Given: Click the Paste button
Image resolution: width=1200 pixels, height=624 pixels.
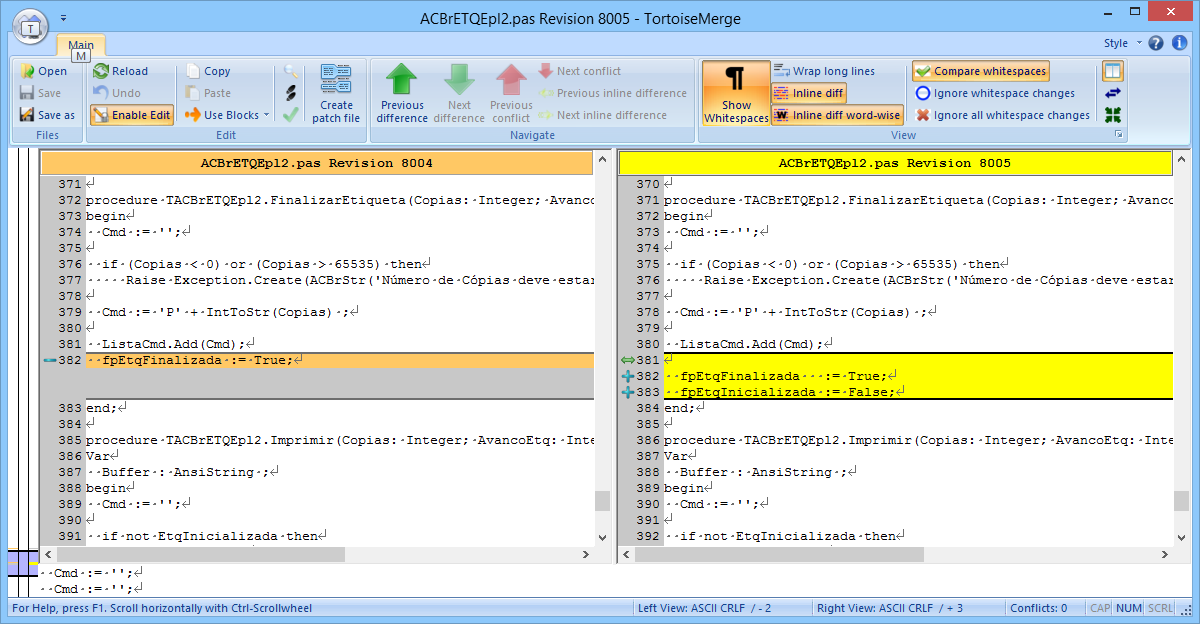Looking at the screenshot, I should point(208,93).
